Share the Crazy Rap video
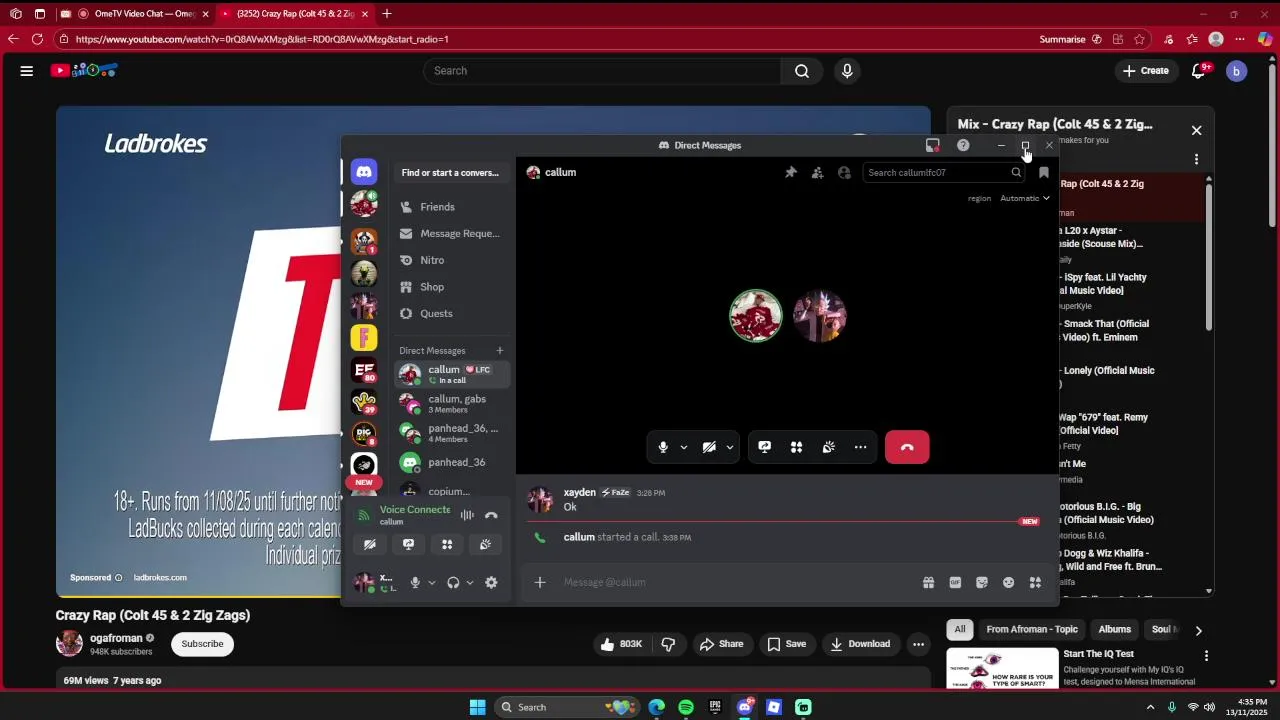The height and width of the screenshot is (720, 1280). click(721, 644)
